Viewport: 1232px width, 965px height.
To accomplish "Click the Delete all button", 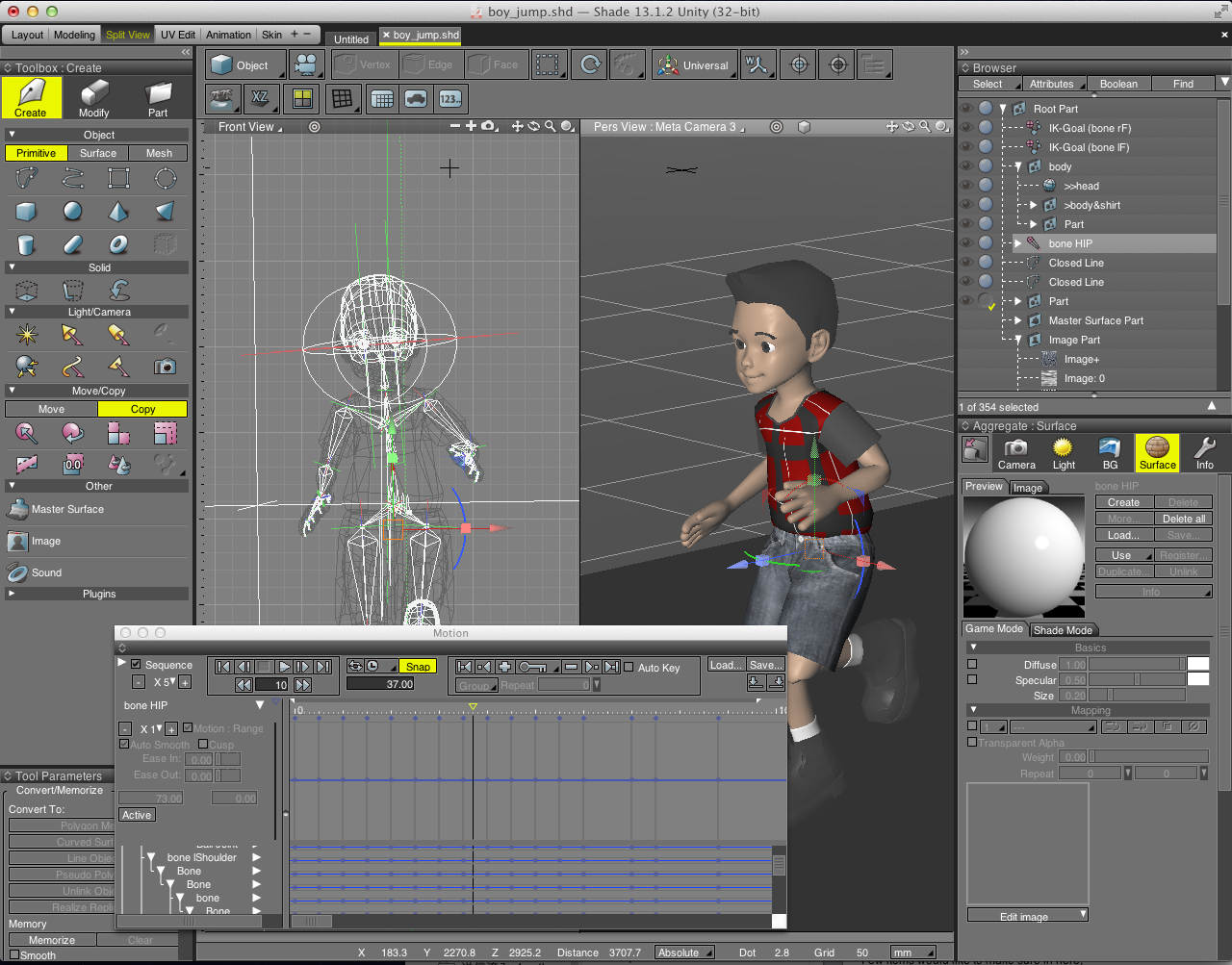I will pyautogui.click(x=1183, y=519).
